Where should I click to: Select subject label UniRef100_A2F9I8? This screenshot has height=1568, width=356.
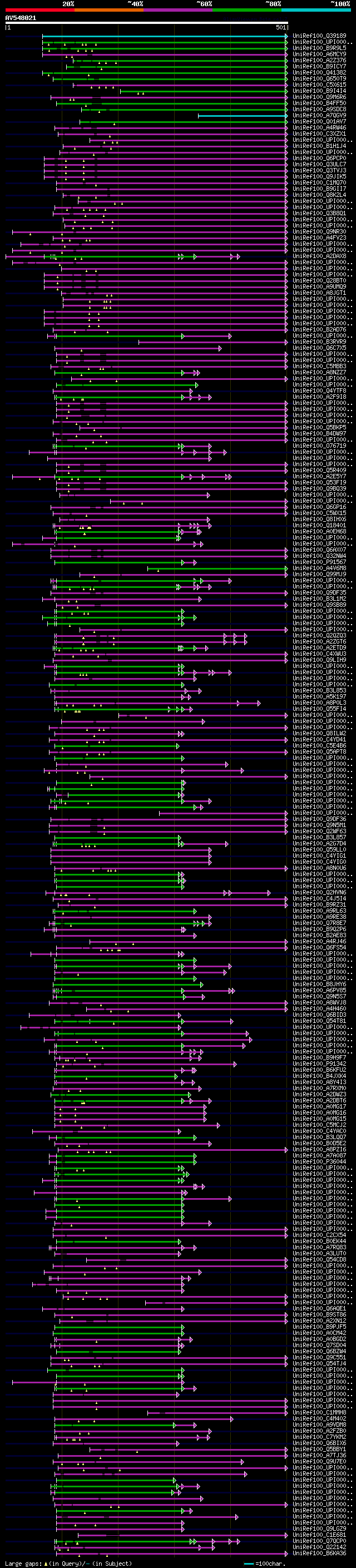coord(319,397)
